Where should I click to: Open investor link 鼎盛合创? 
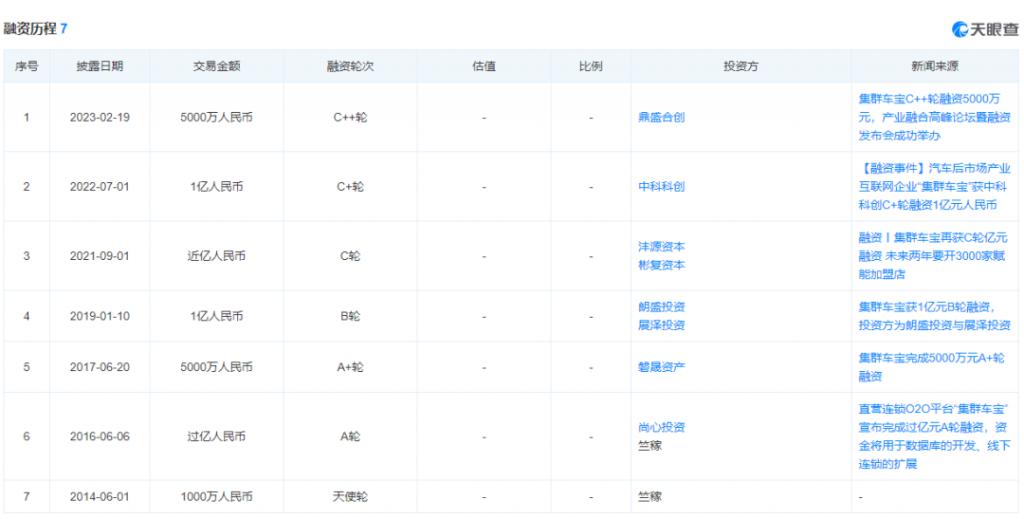click(661, 117)
